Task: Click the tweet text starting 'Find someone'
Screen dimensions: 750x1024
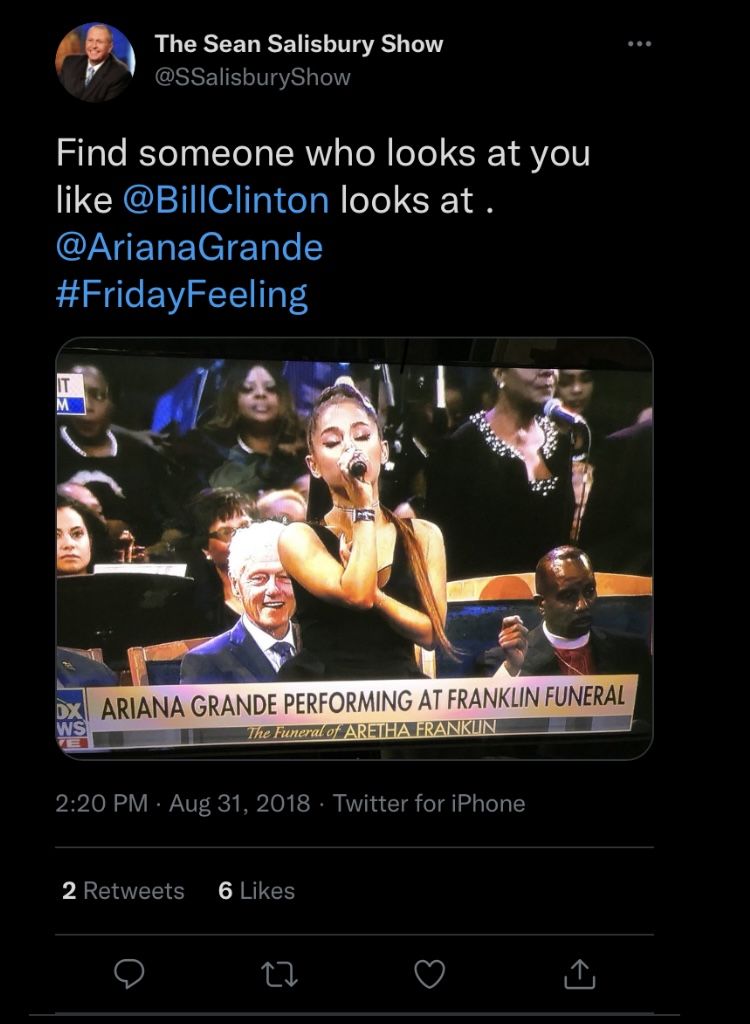Action: pyautogui.click(x=322, y=154)
